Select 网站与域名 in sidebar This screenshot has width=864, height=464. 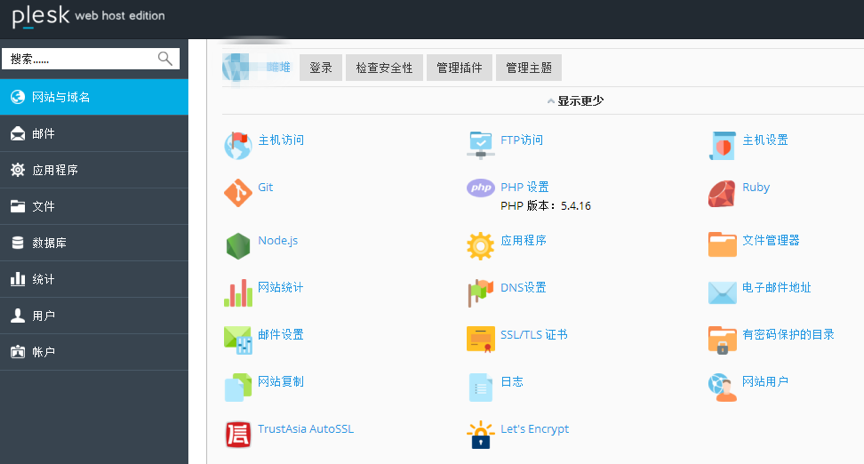94,97
